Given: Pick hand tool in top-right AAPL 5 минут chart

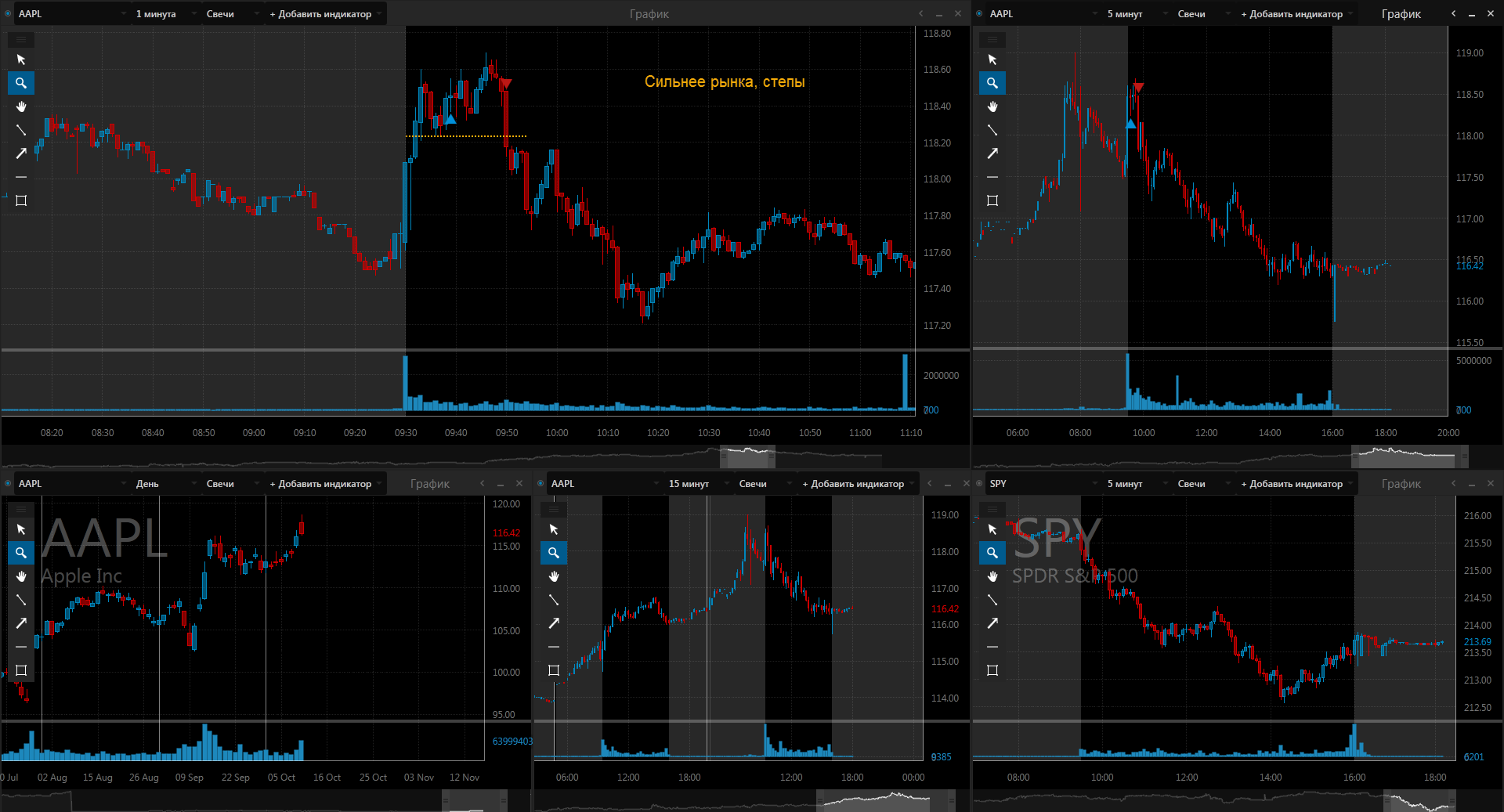Looking at the screenshot, I should click(x=992, y=106).
